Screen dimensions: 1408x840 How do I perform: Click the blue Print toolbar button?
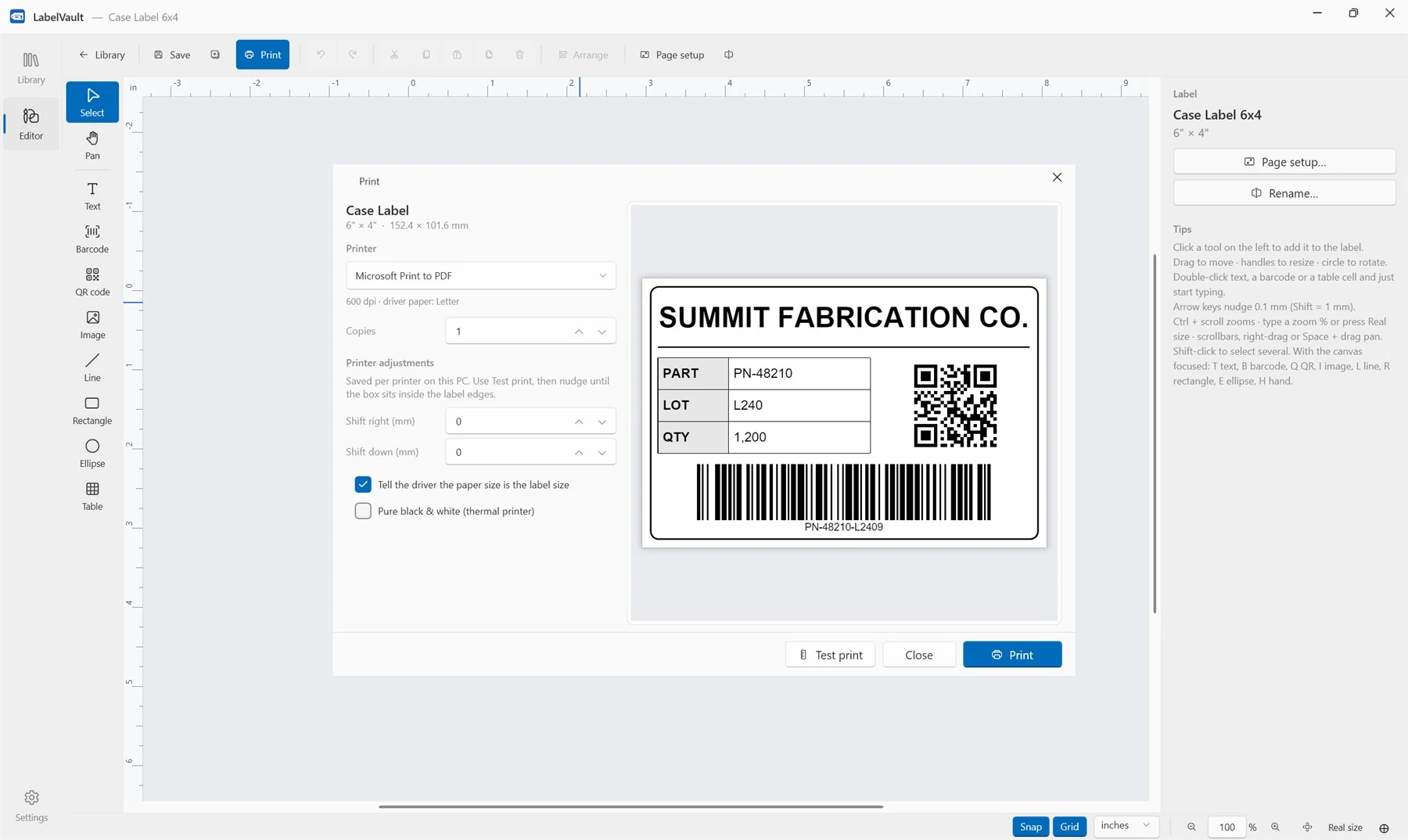coord(263,55)
